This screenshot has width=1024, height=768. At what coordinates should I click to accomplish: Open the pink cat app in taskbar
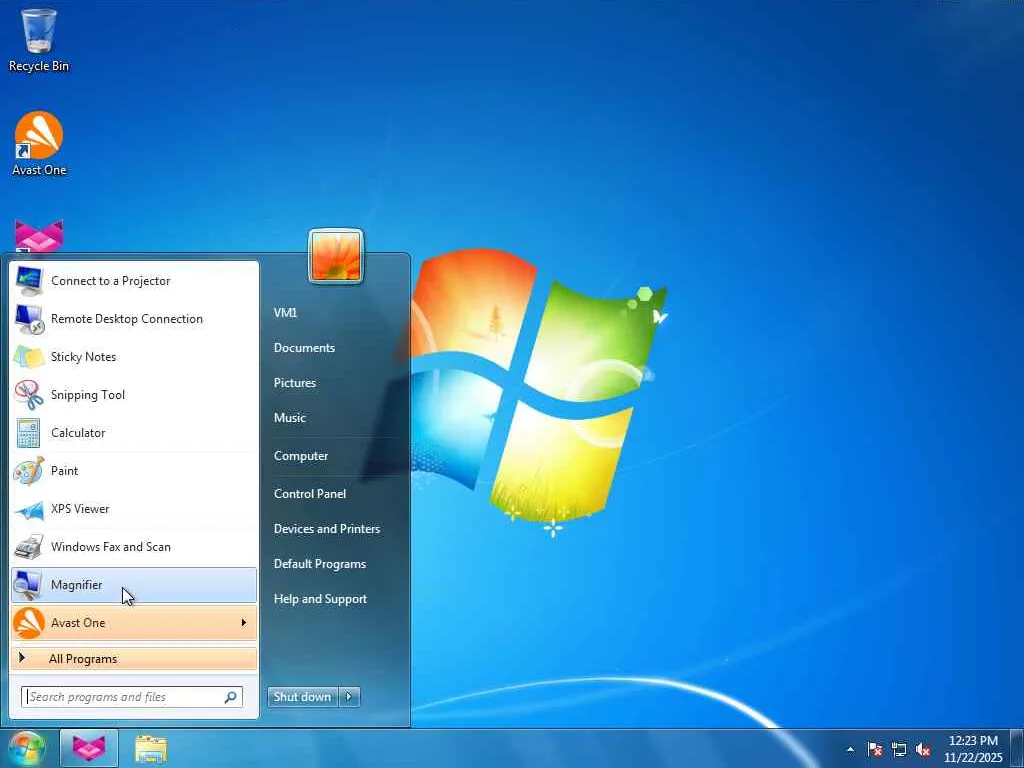click(89, 748)
